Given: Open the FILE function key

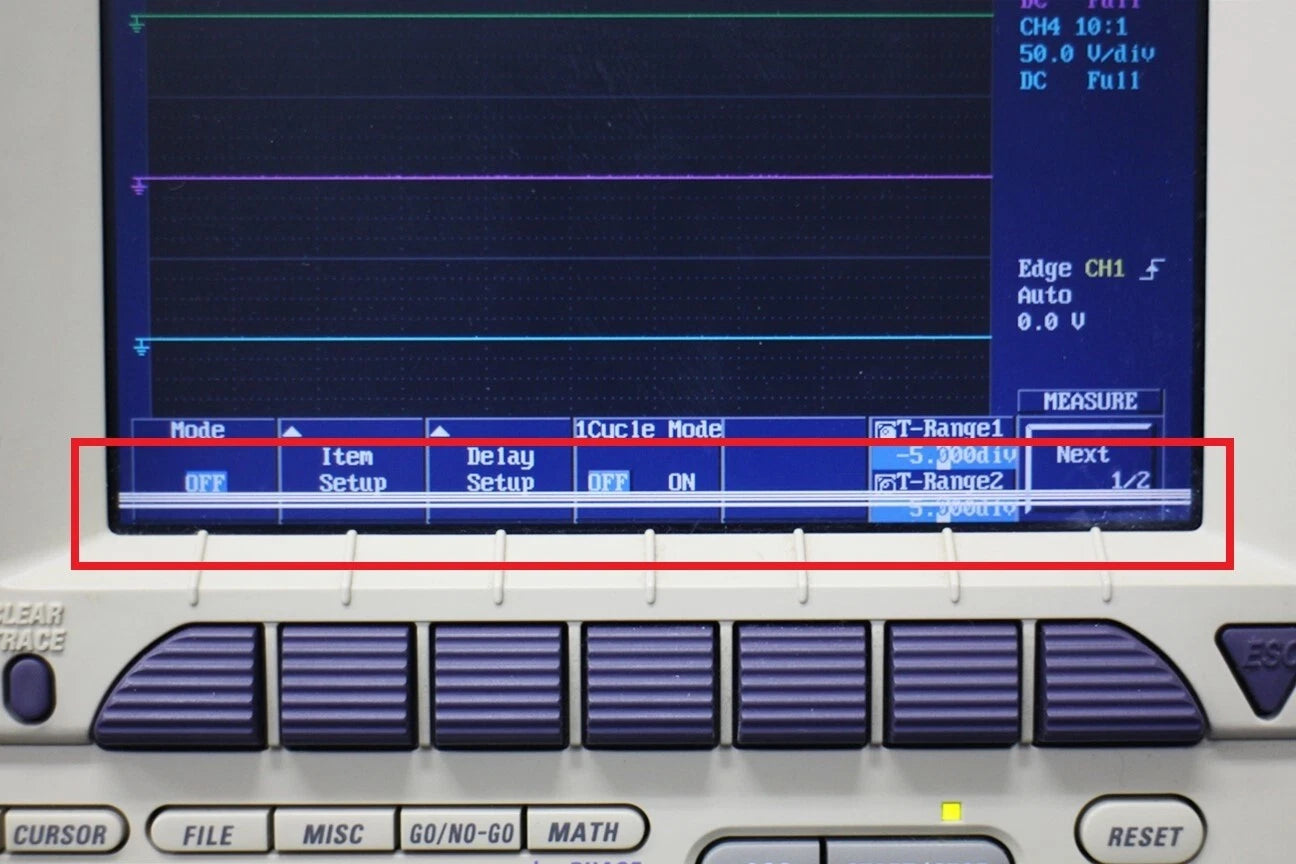Looking at the screenshot, I should (209, 833).
